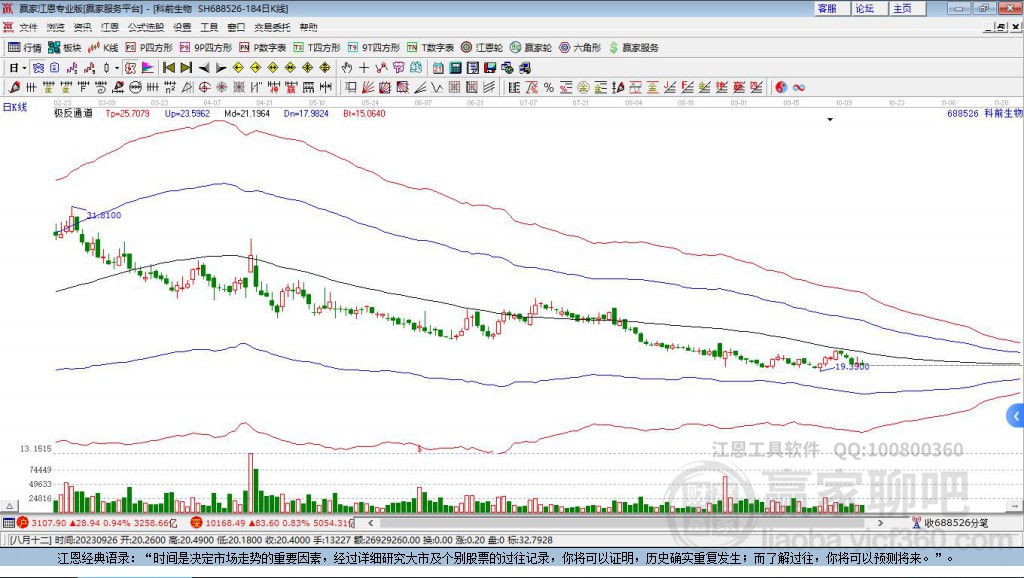The height and width of the screenshot is (578, 1024).
Task: Click the 688526 科前生物 stock label
Action: coord(984,114)
